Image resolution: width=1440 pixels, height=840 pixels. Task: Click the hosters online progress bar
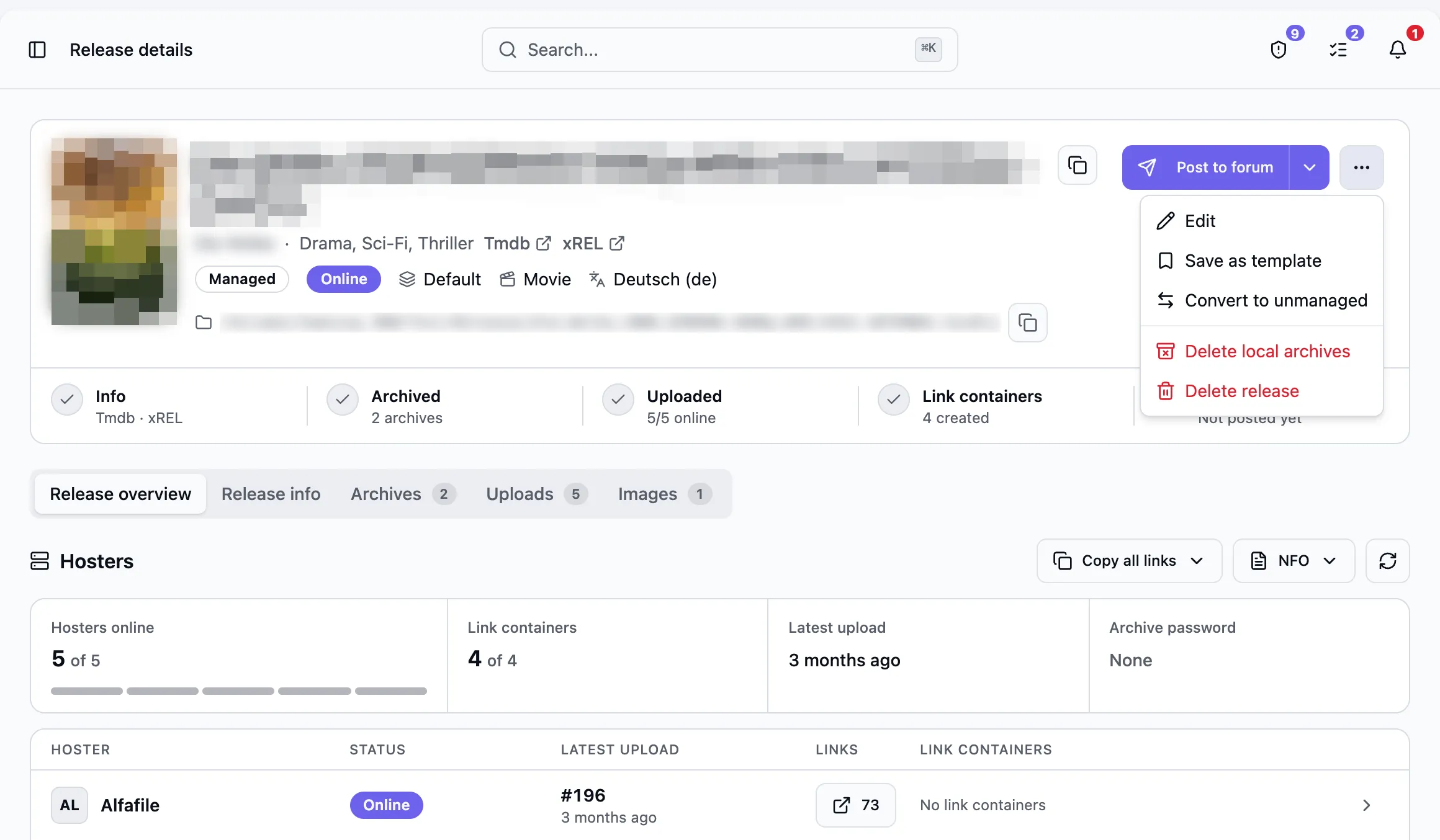(x=239, y=691)
